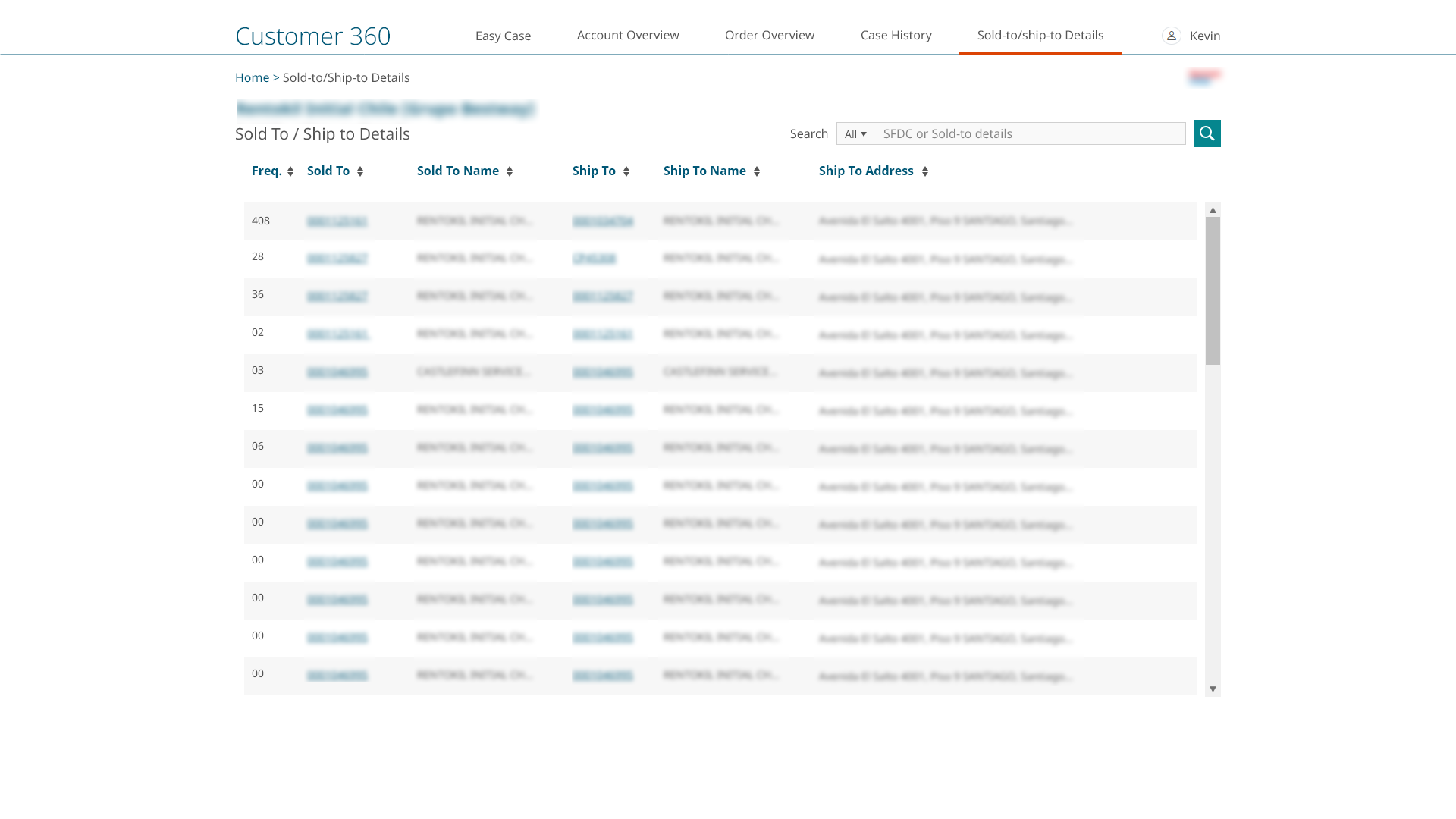This screenshot has height=819, width=1456.
Task: Click the frequency value 408
Action: 261,221
